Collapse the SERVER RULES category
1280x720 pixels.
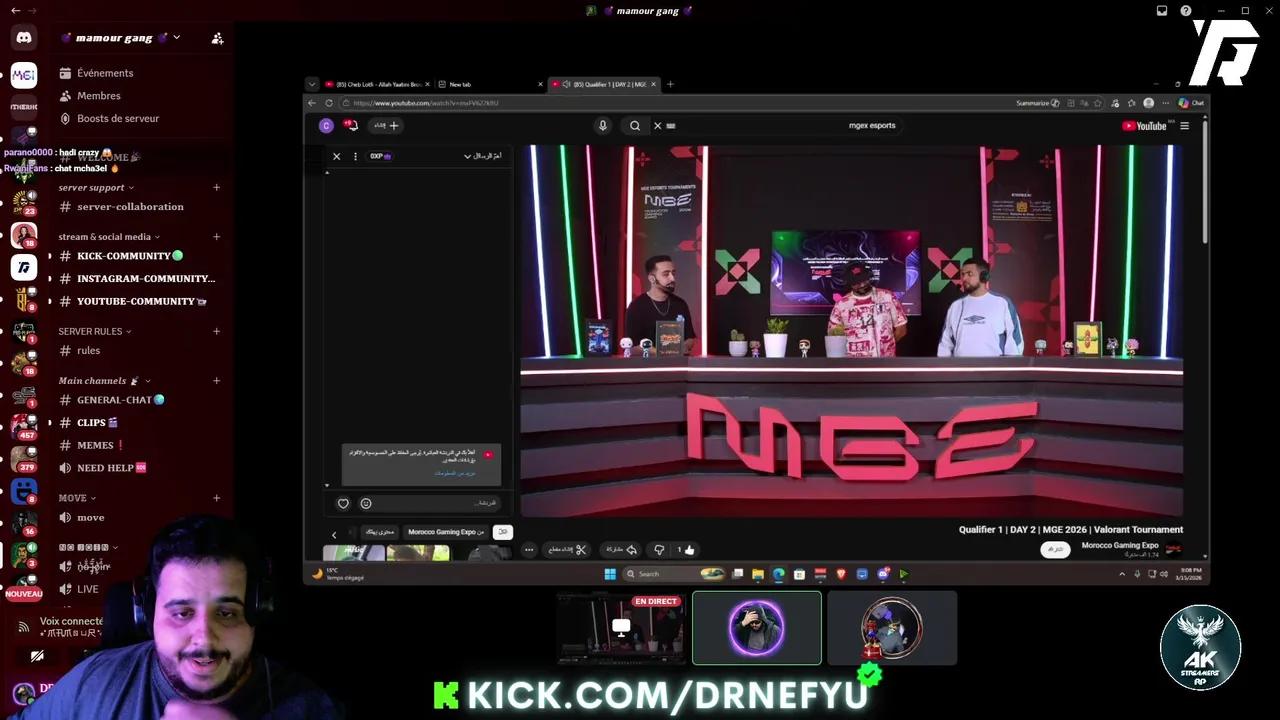[x=95, y=331]
